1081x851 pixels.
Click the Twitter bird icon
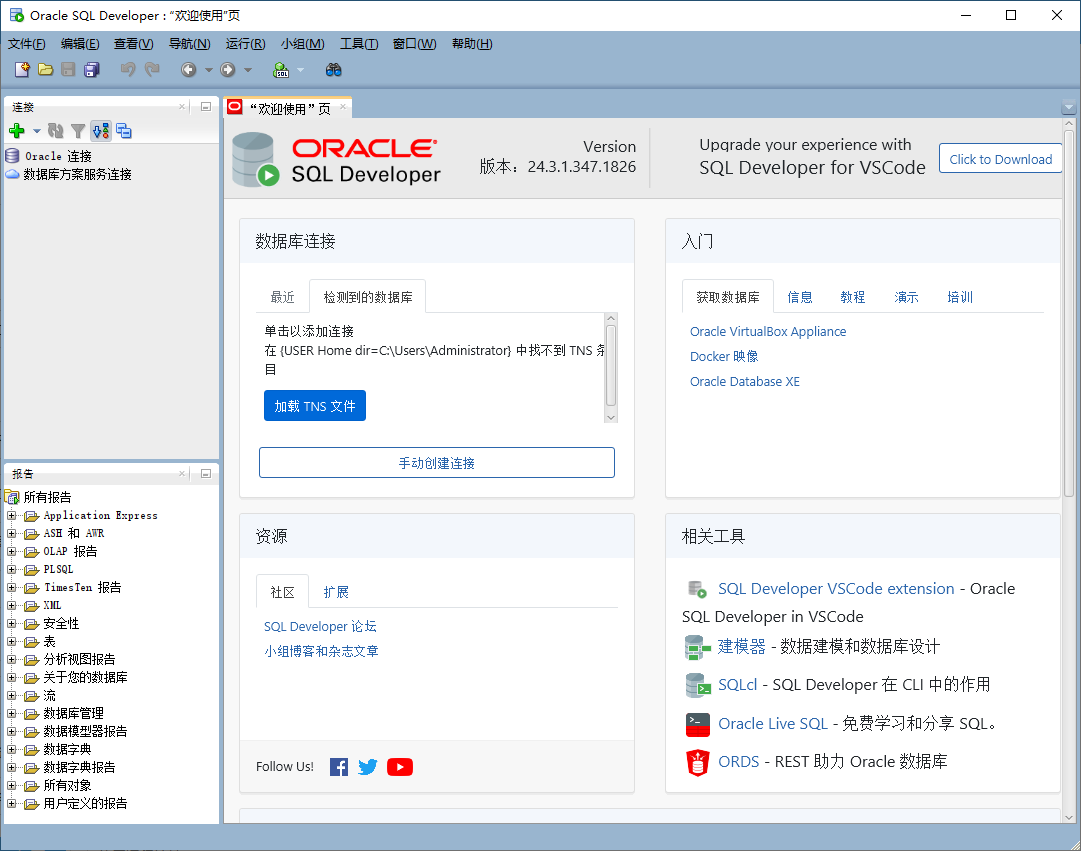tap(367, 767)
